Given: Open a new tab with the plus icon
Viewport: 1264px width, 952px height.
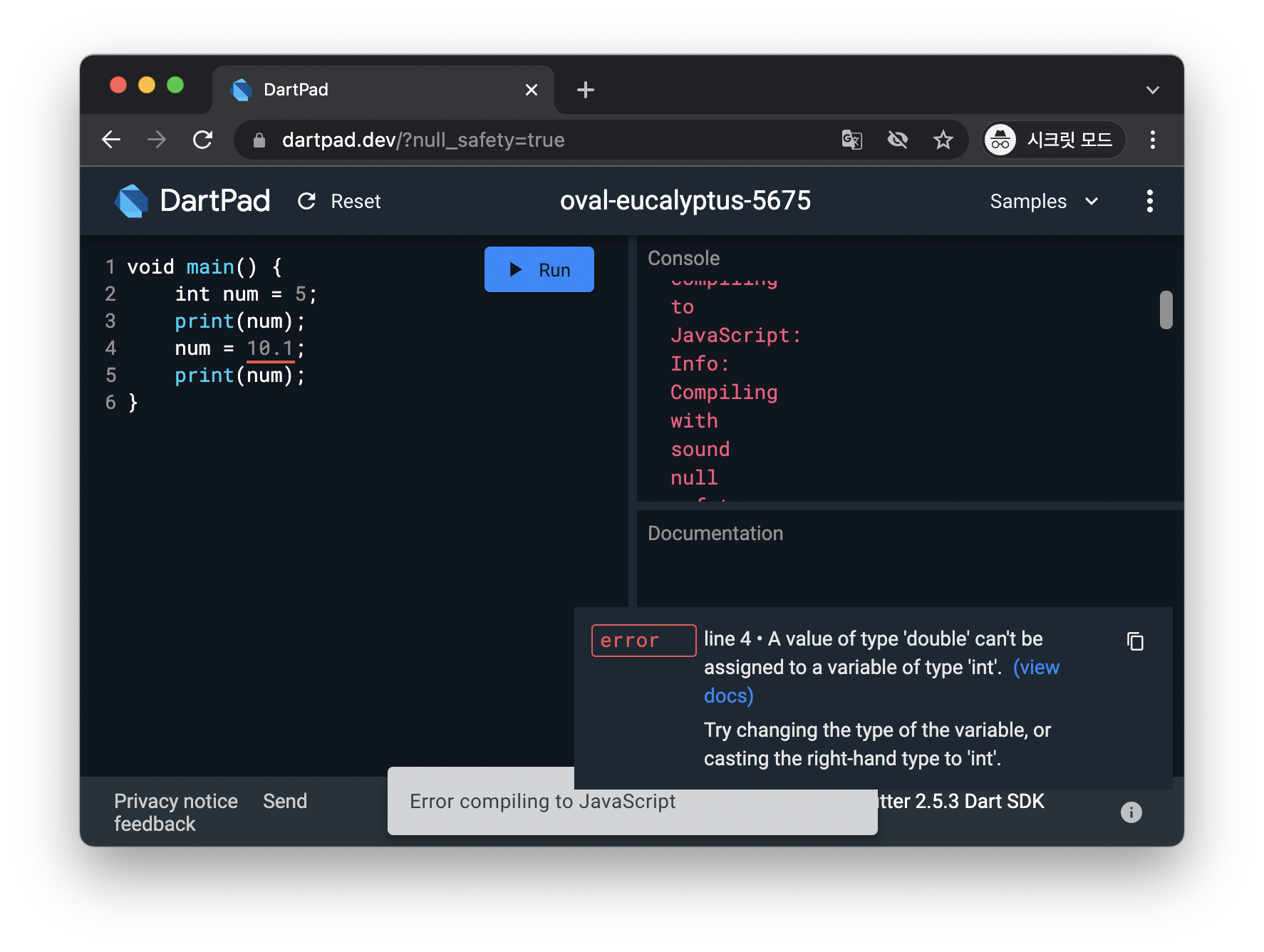Looking at the screenshot, I should point(586,90).
